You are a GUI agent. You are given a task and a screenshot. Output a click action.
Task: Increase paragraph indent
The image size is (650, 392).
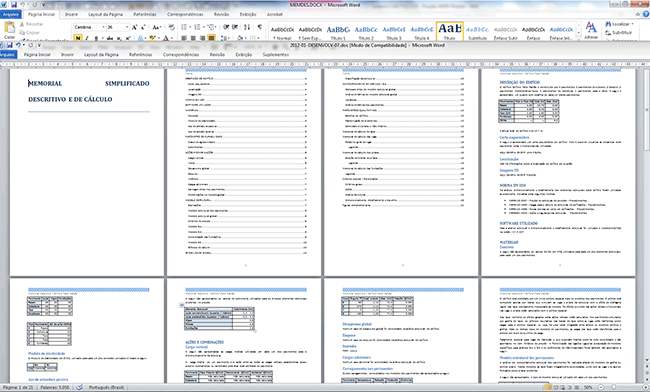point(235,27)
